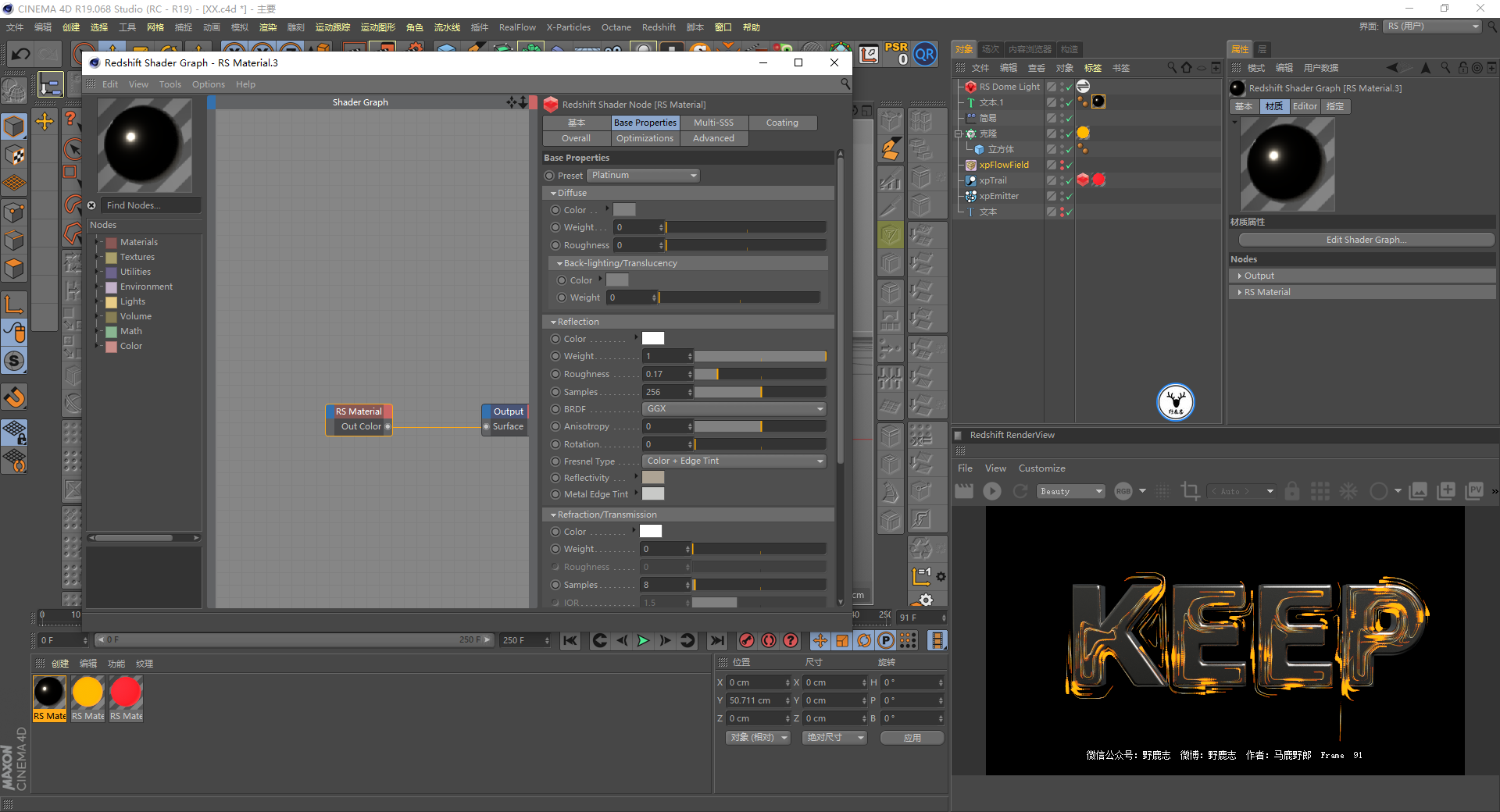Jump to the timeline start frame
Viewport: 1500px width, 812px height.
pyautogui.click(x=570, y=640)
